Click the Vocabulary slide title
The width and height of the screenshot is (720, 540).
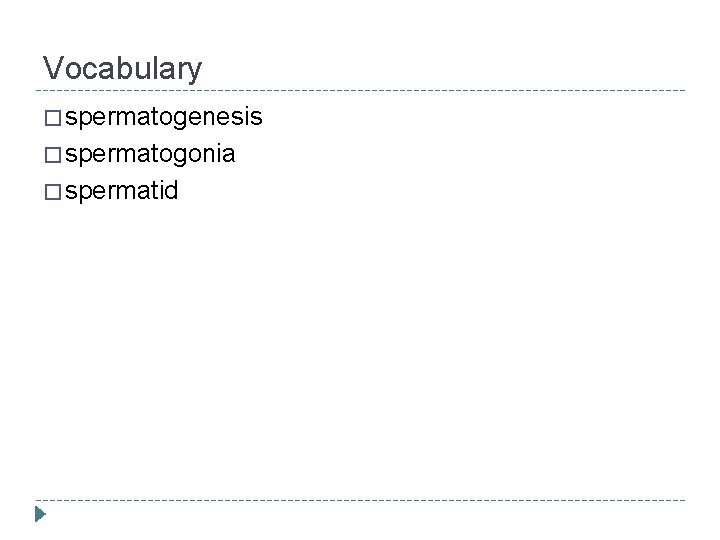[x=122, y=69]
